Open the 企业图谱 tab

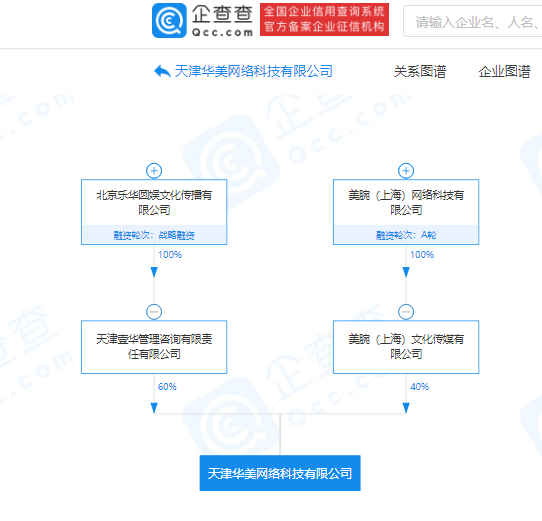(505, 72)
